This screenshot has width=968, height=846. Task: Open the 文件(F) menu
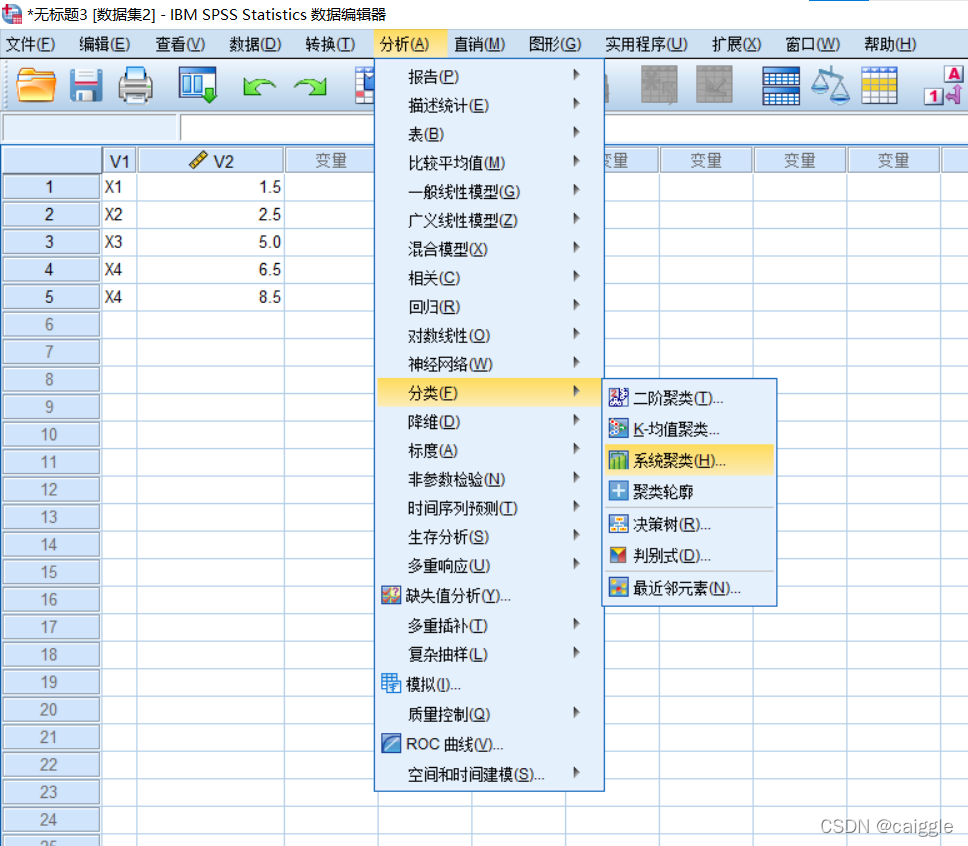pyautogui.click(x=30, y=44)
